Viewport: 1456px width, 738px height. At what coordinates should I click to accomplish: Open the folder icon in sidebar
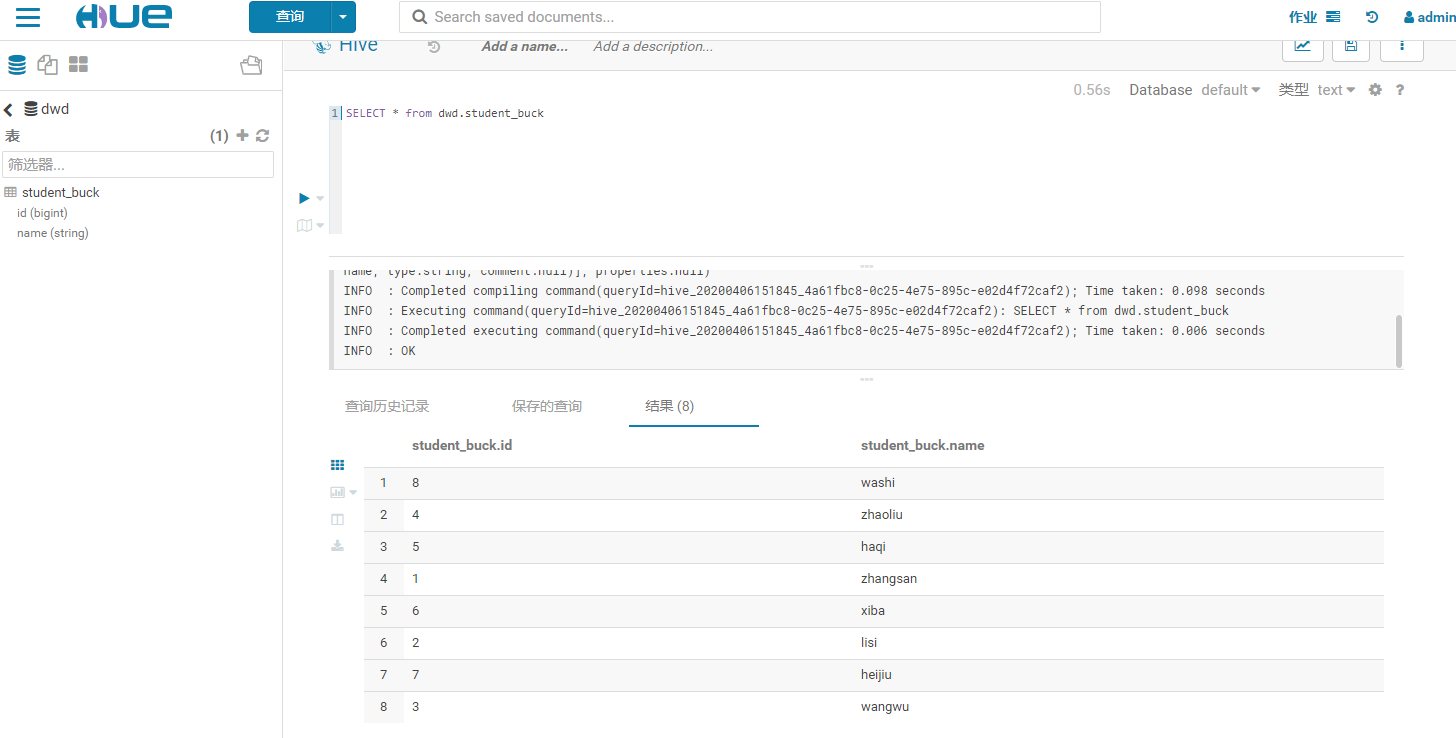pos(251,65)
